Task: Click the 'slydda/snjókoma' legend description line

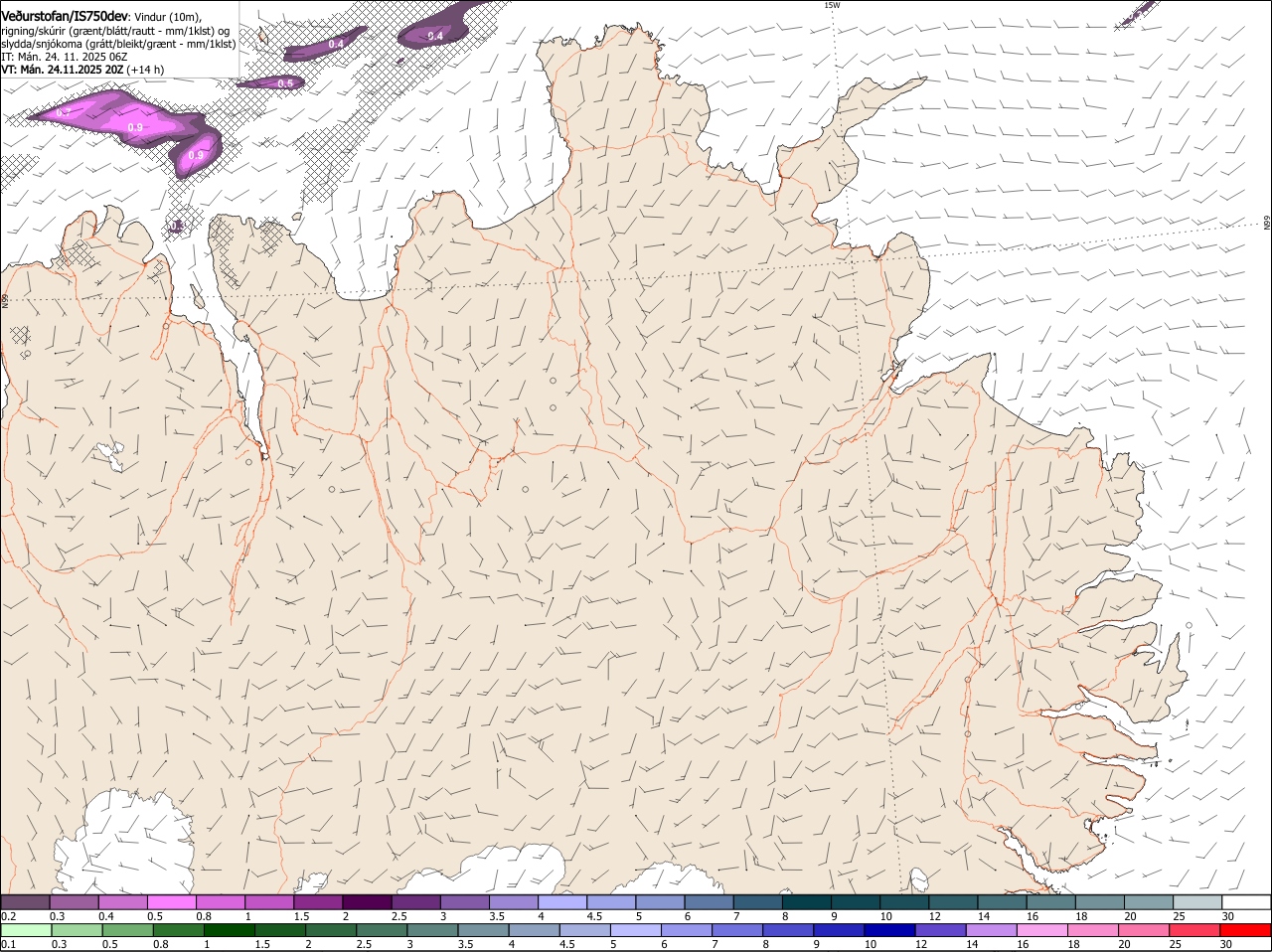Action: 118,44
